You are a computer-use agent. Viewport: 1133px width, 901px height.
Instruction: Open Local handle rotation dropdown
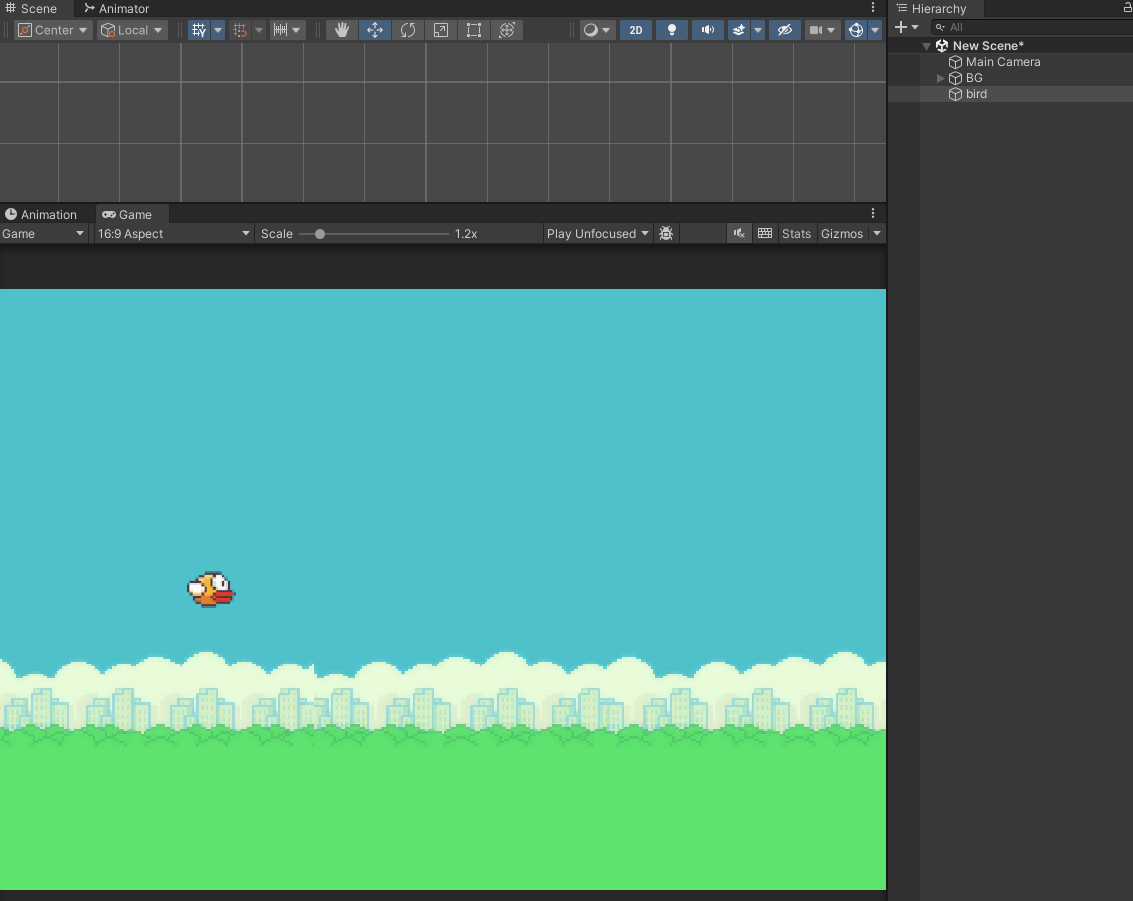132,30
